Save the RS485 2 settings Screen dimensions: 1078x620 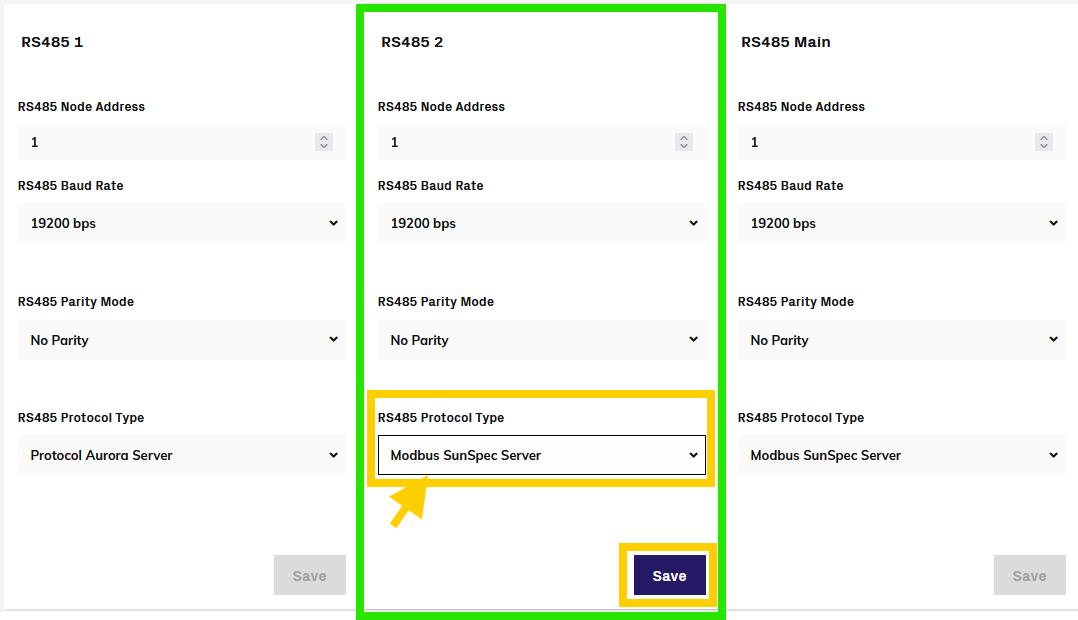pos(669,576)
